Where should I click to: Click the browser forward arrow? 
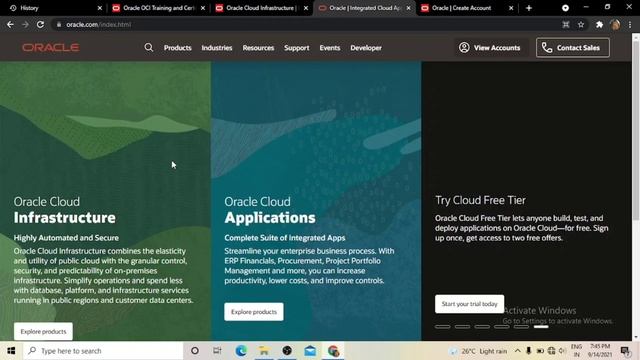(x=25, y=24)
